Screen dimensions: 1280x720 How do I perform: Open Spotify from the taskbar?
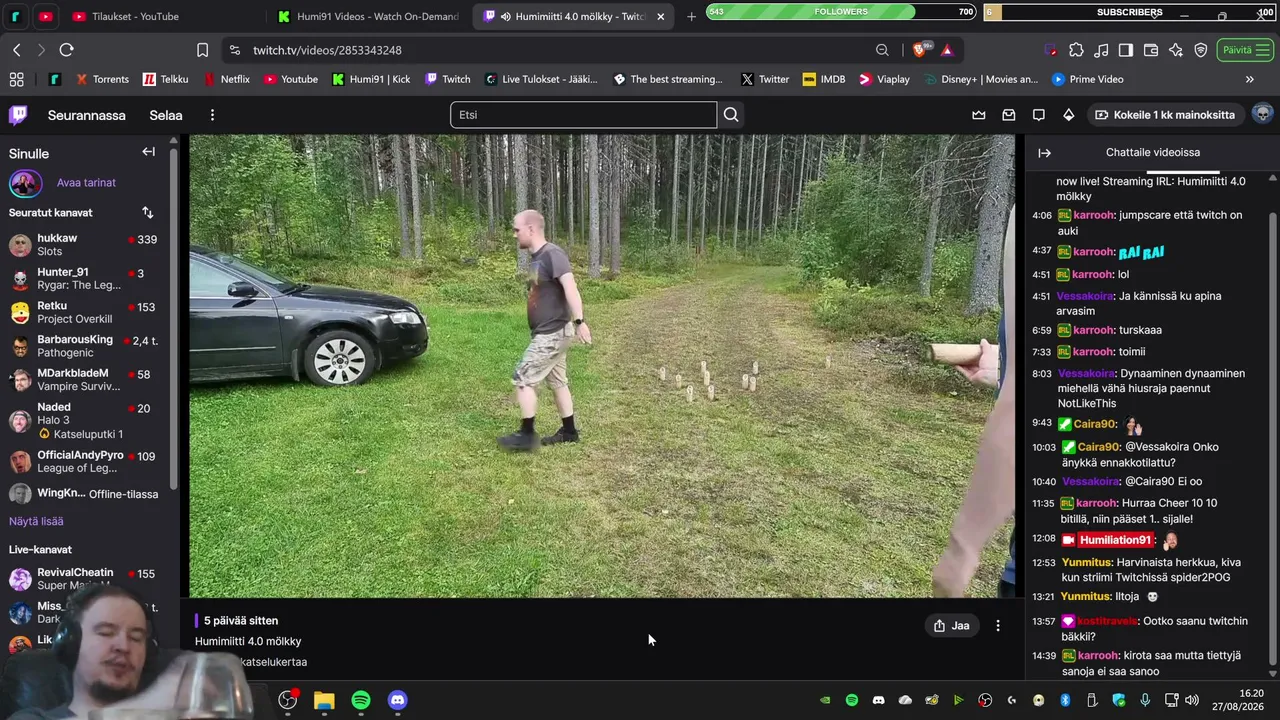(x=361, y=700)
